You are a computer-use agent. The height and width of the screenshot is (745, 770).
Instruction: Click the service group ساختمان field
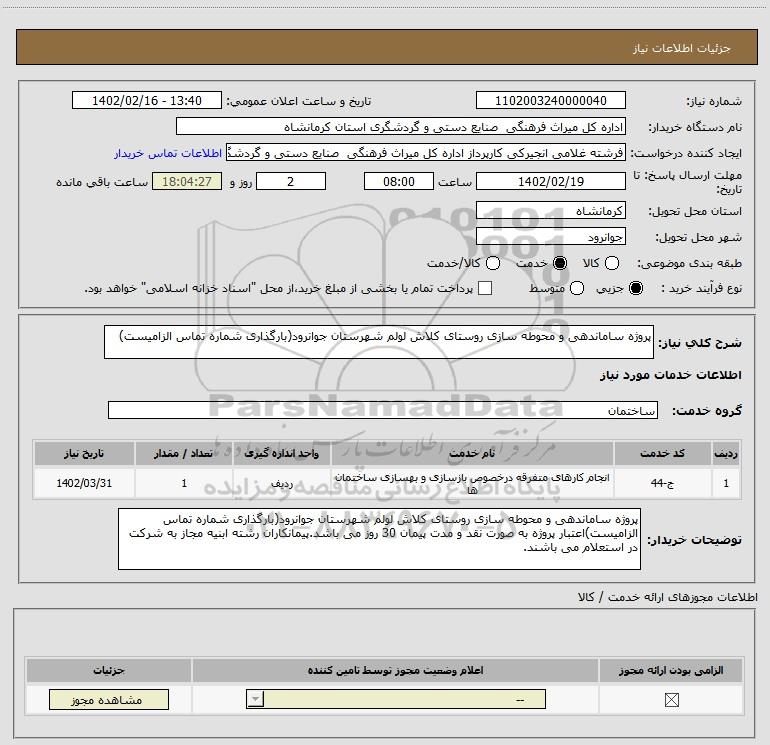tap(383, 410)
